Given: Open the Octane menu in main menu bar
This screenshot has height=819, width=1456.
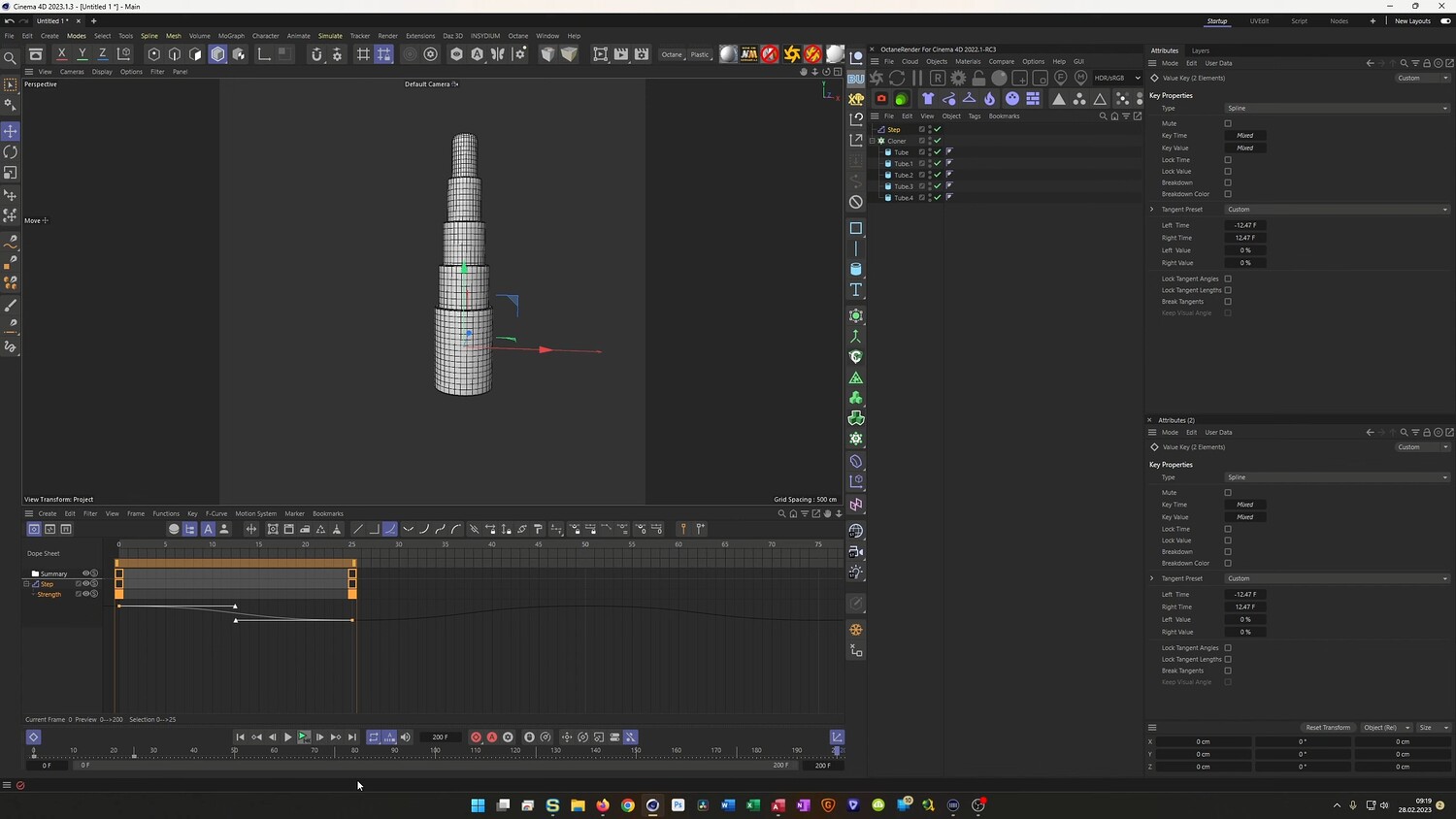Looking at the screenshot, I should click(x=517, y=36).
